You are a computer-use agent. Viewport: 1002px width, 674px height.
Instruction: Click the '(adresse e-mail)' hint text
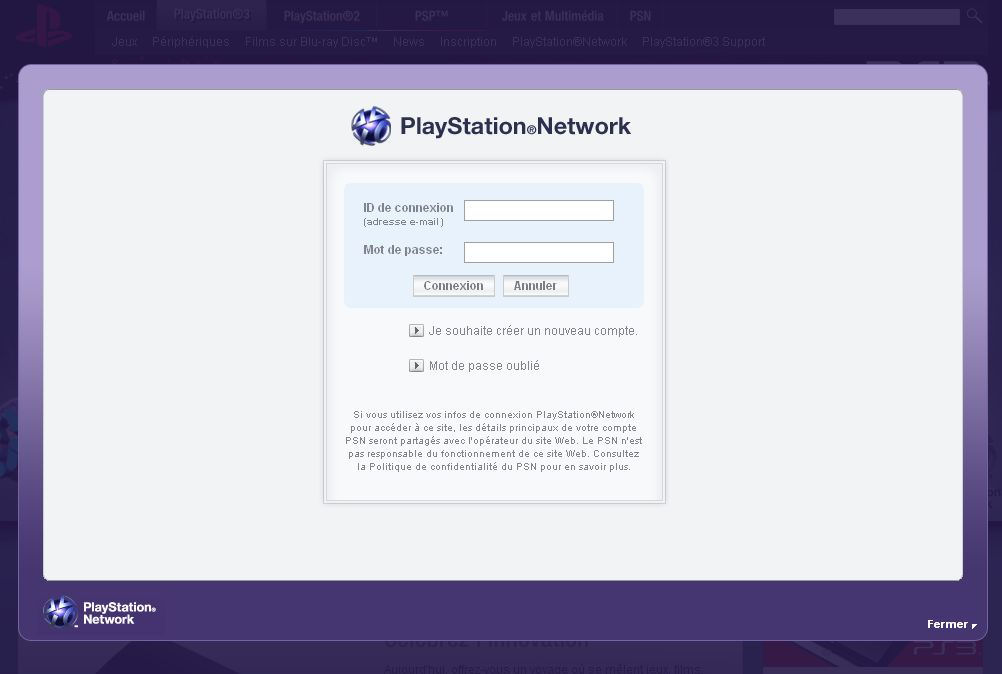(403, 222)
